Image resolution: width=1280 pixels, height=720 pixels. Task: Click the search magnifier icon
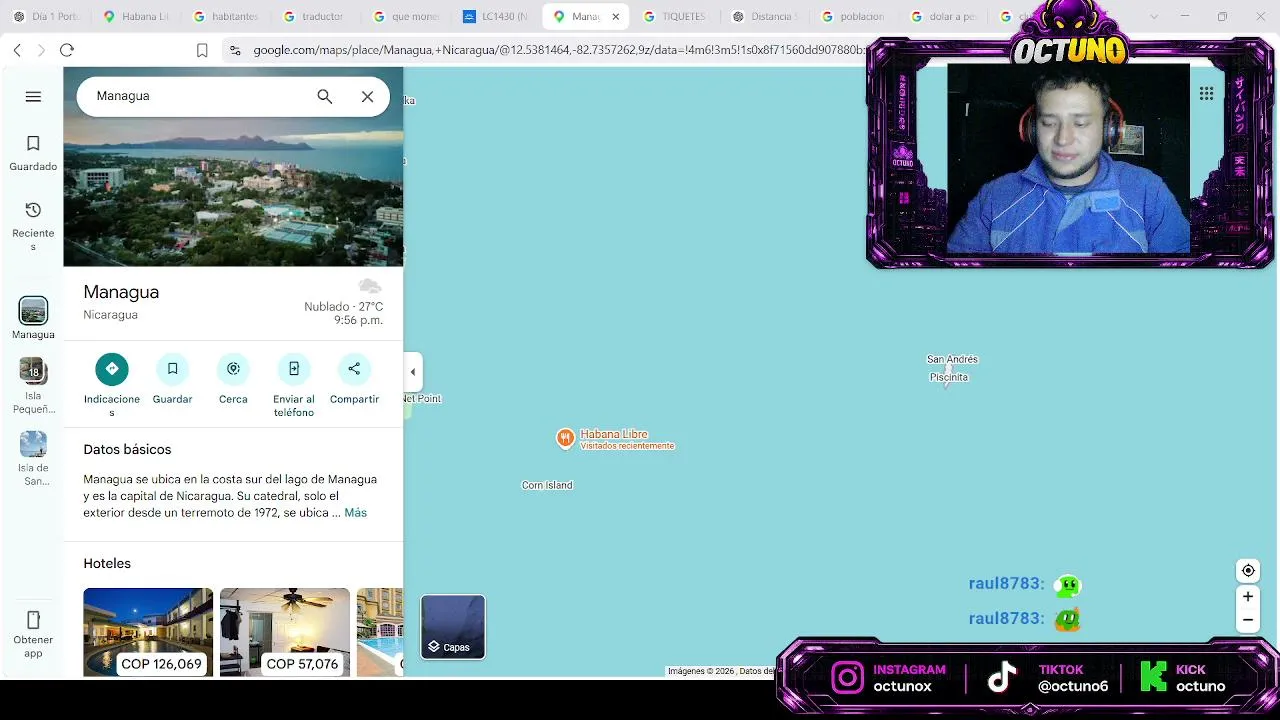click(324, 96)
